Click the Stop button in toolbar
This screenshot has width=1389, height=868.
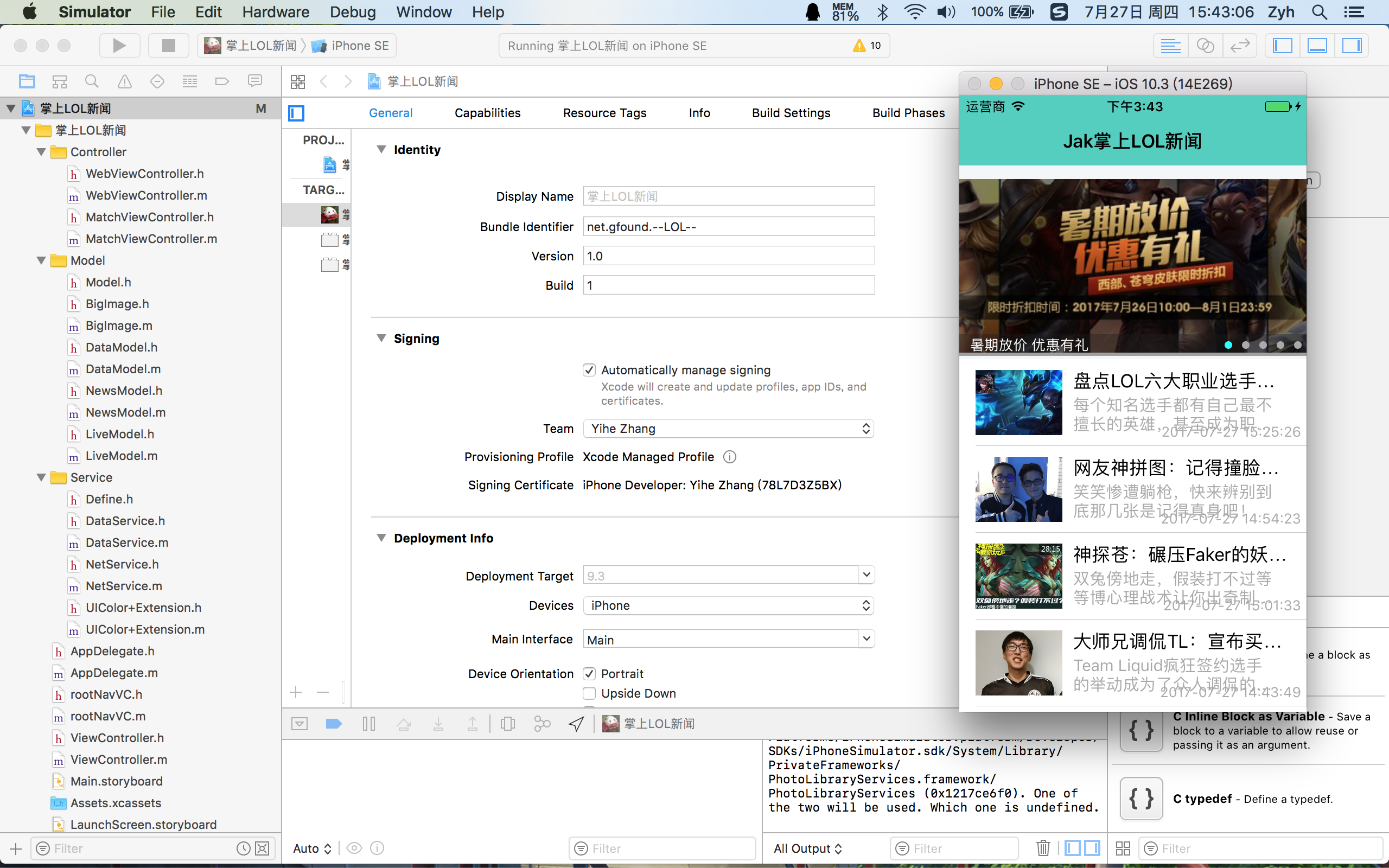(x=168, y=45)
